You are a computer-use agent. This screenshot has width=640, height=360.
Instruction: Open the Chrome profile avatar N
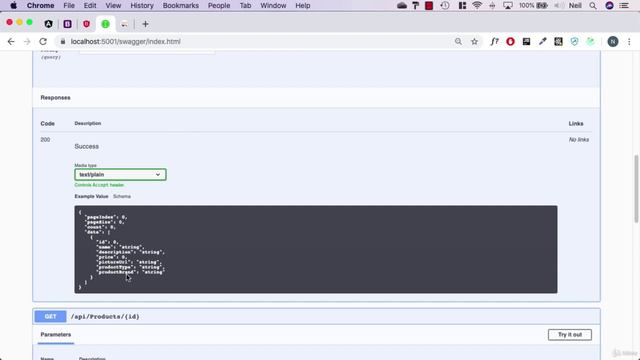(613, 42)
